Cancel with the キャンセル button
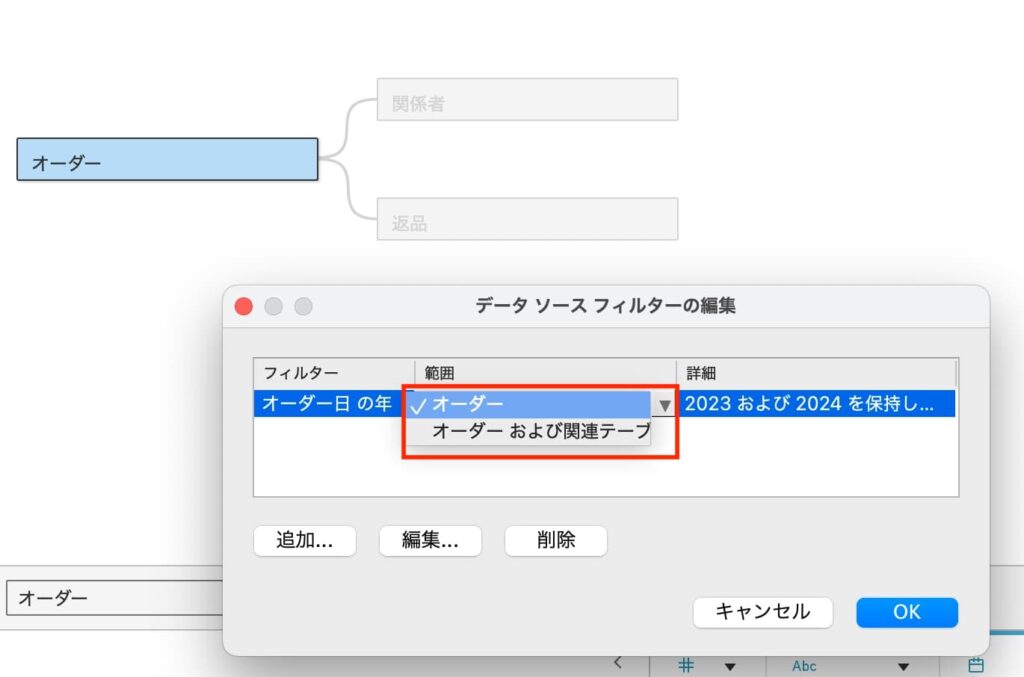The image size is (1024, 677). click(762, 612)
